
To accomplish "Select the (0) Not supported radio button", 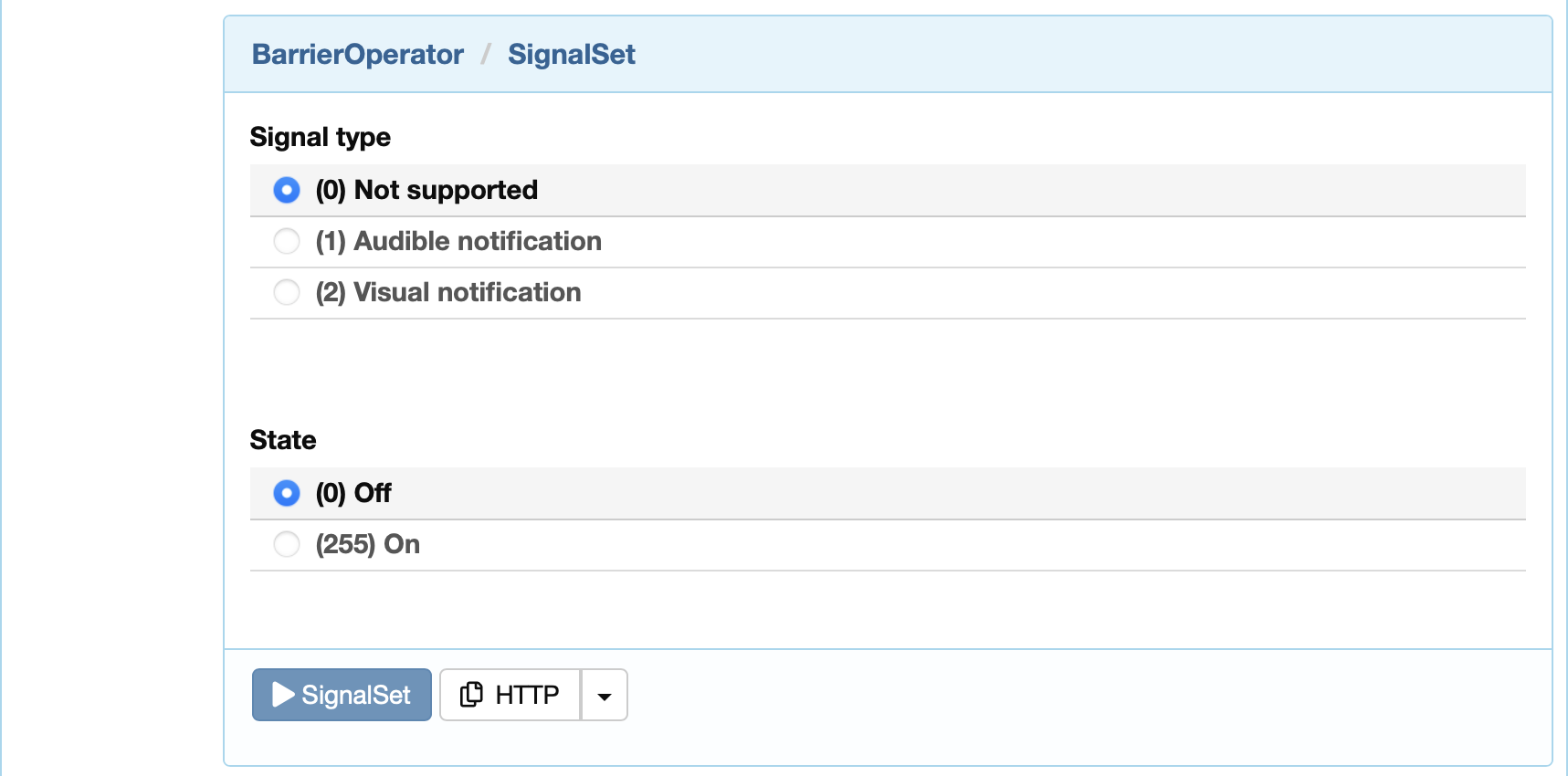I will click(x=287, y=190).
